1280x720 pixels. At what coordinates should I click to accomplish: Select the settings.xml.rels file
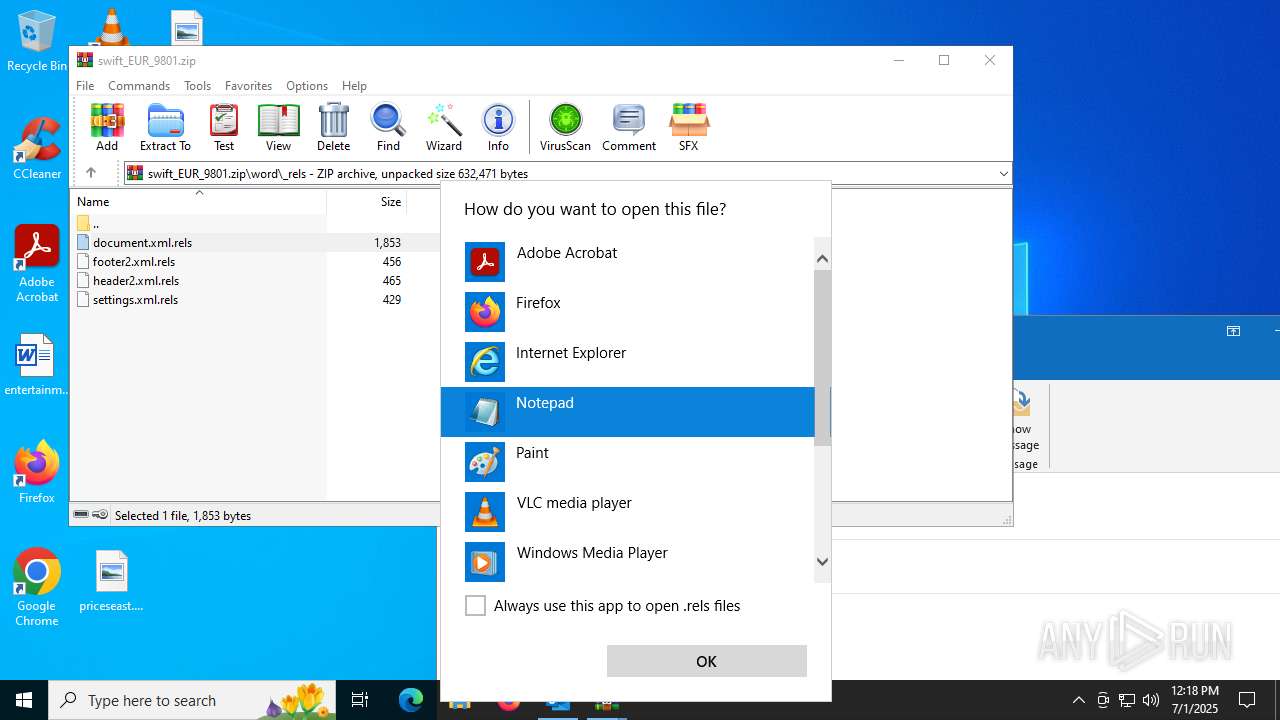(135, 299)
